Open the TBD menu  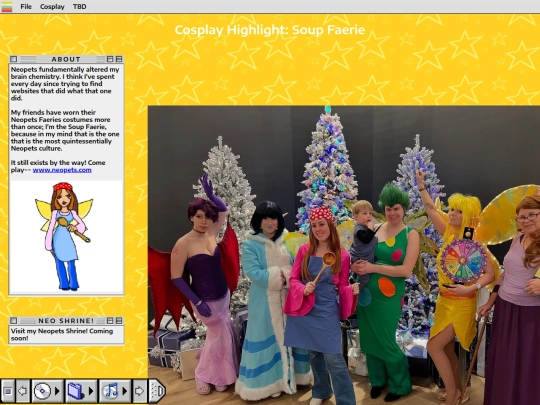(x=80, y=7)
